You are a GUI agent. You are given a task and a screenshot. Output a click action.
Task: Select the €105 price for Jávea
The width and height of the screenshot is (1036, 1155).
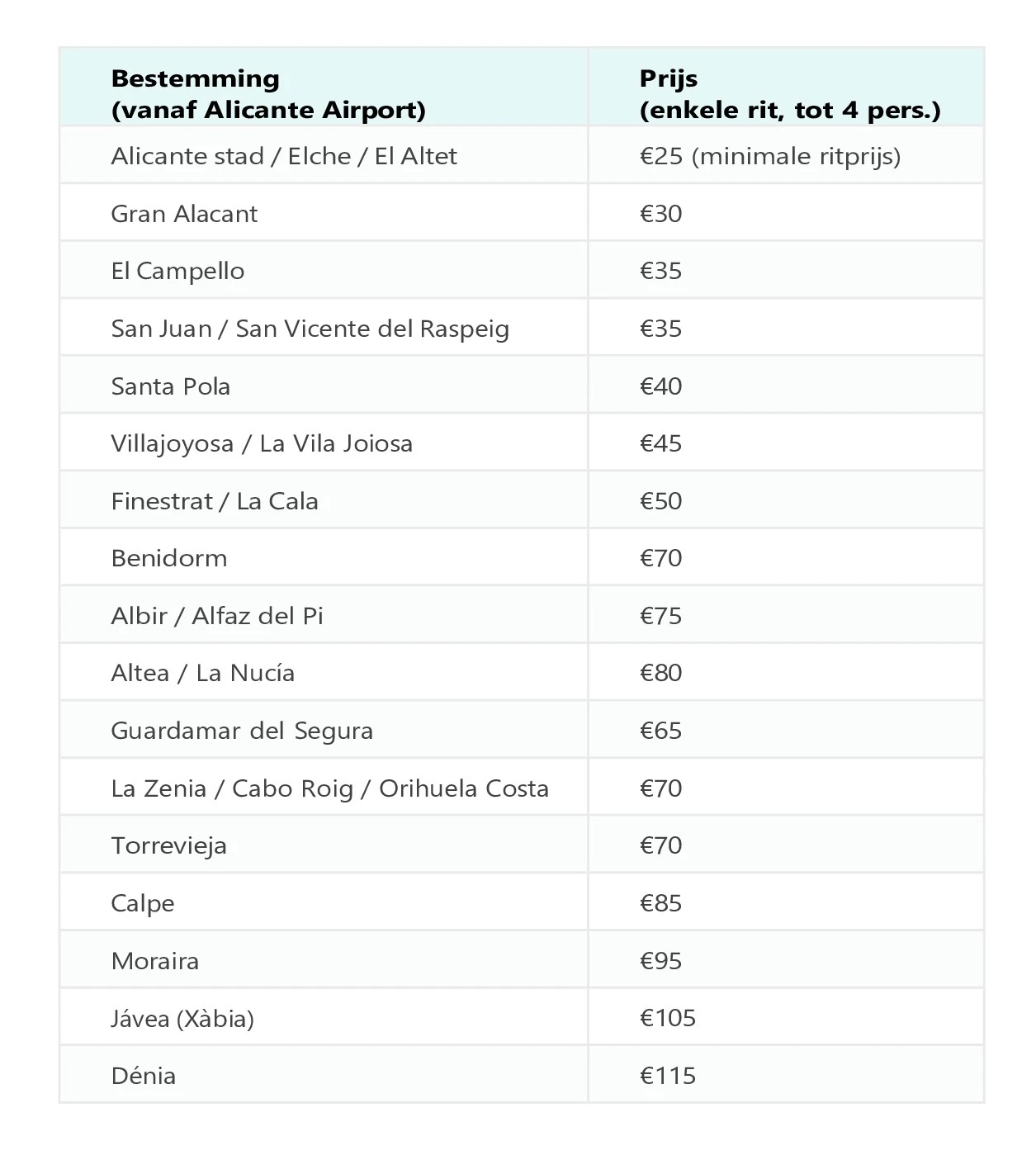coord(667,1018)
